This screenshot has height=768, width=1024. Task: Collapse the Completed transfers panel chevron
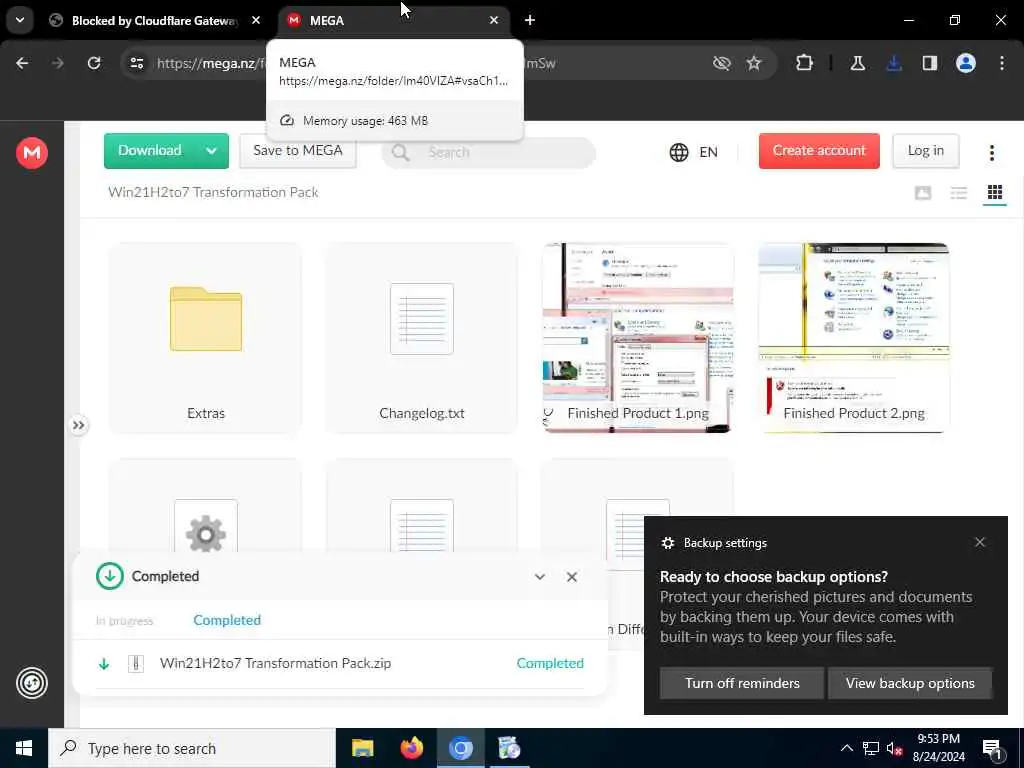pos(539,577)
